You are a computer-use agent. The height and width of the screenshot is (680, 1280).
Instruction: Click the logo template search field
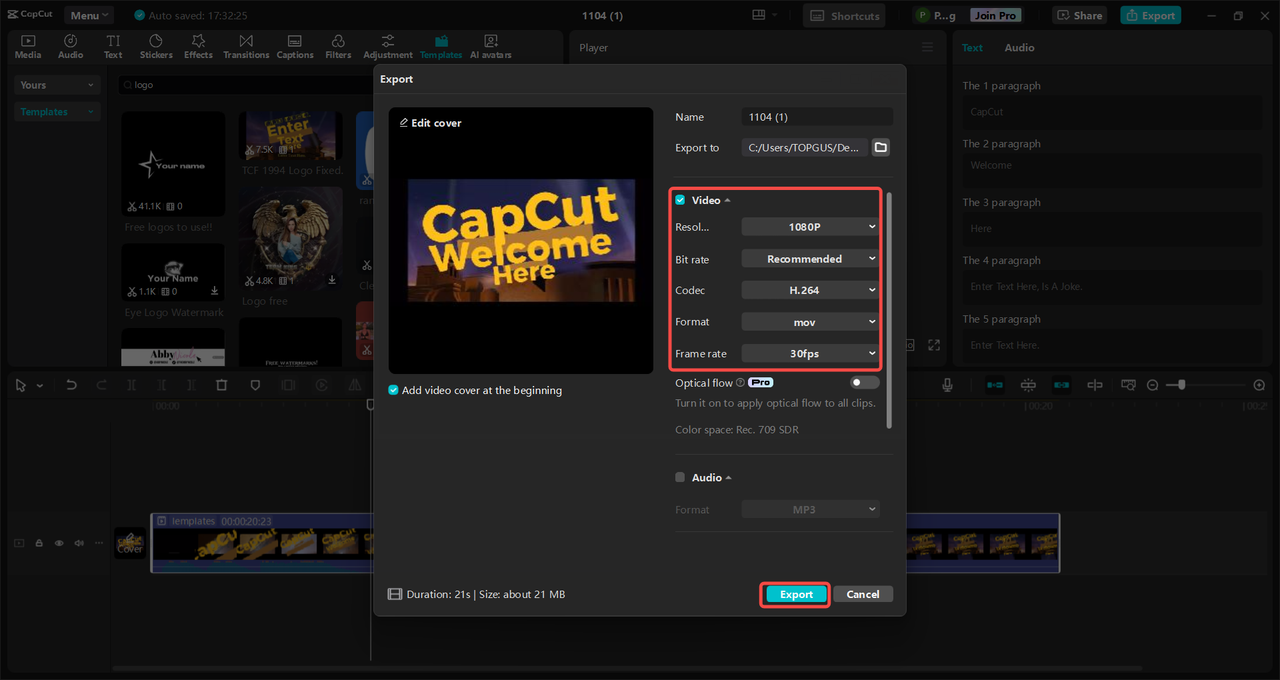pyautogui.click(x=245, y=85)
